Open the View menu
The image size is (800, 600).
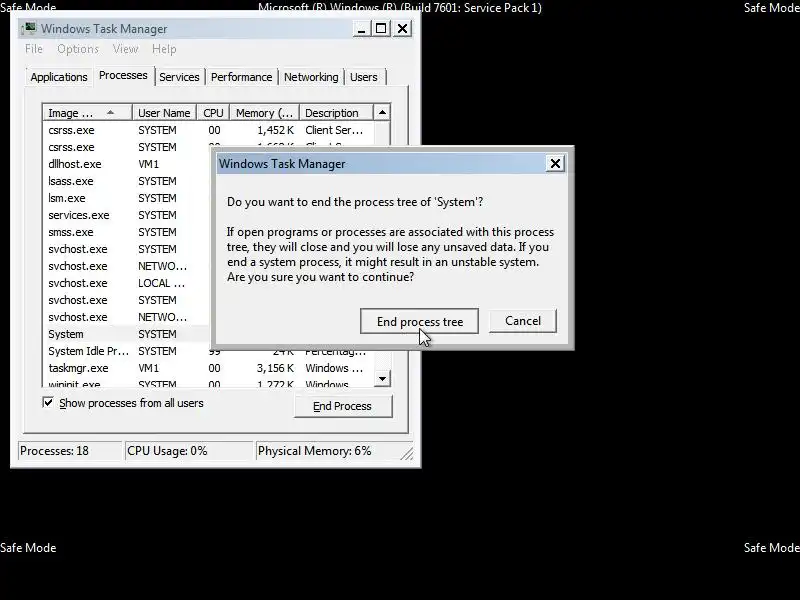[125, 49]
